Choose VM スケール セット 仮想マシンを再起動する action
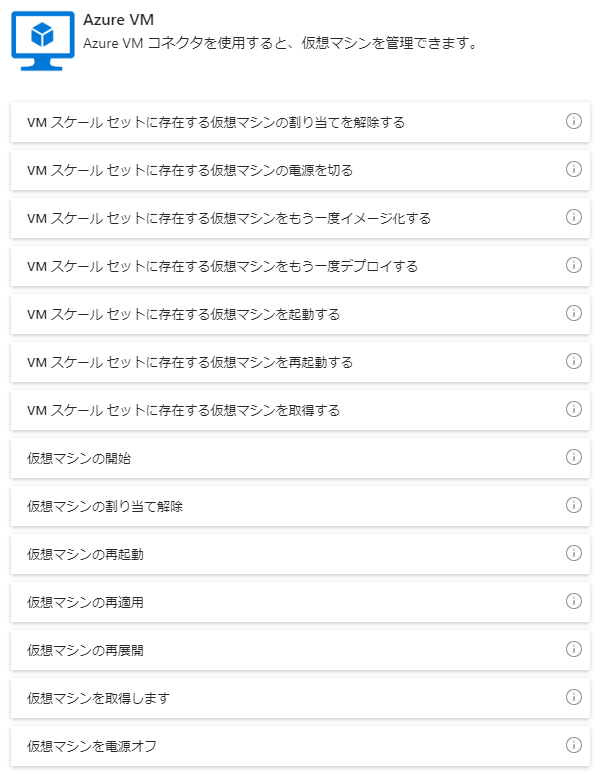Viewport: 600px width, 775px height. pos(300,362)
